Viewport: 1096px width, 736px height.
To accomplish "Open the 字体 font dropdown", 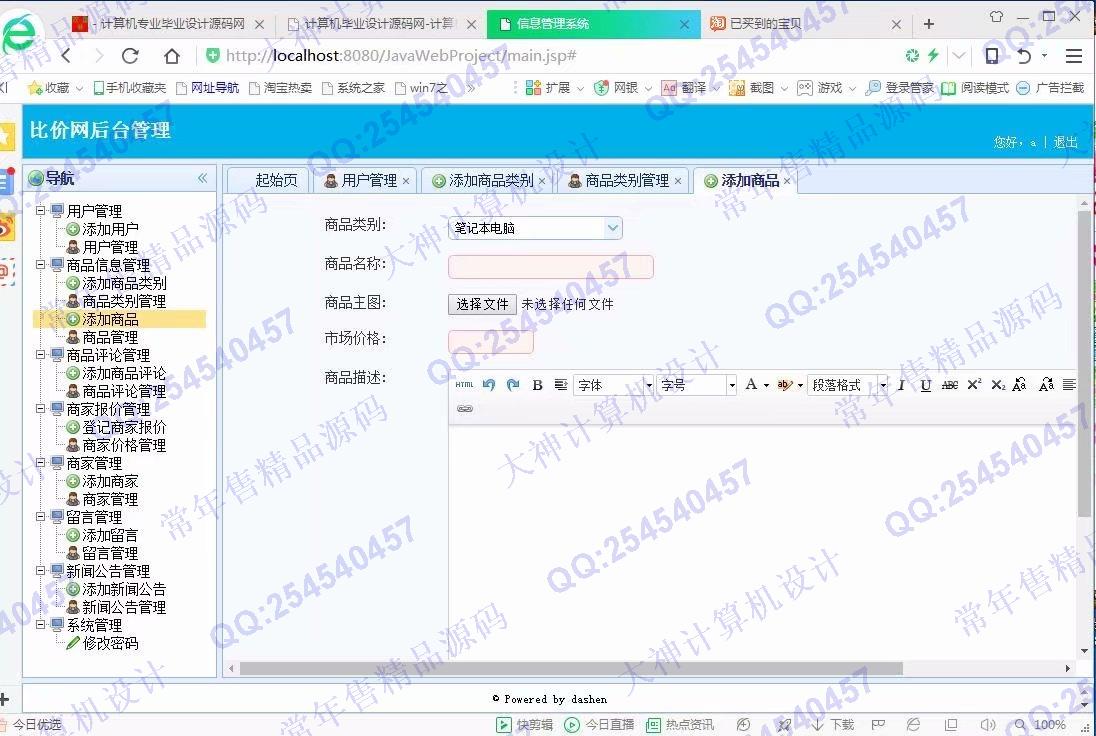I will tap(613, 385).
